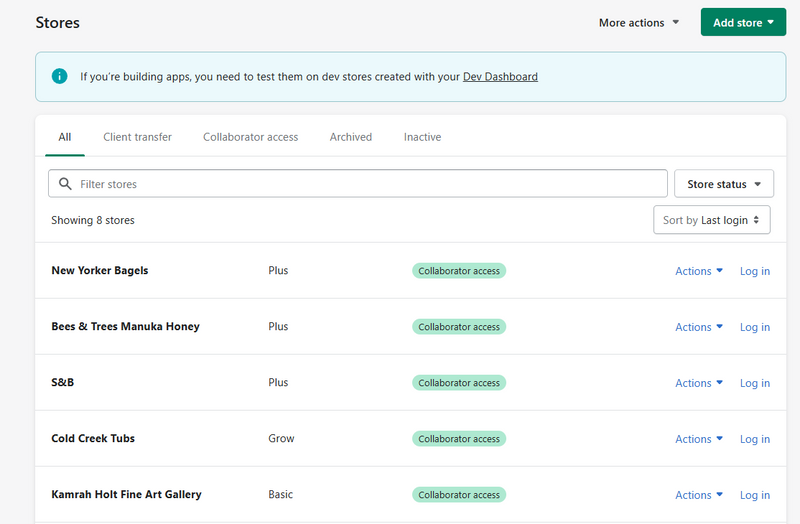Select the Collaborator access tab
Image resolution: width=800 pixels, height=524 pixels.
[x=250, y=137]
